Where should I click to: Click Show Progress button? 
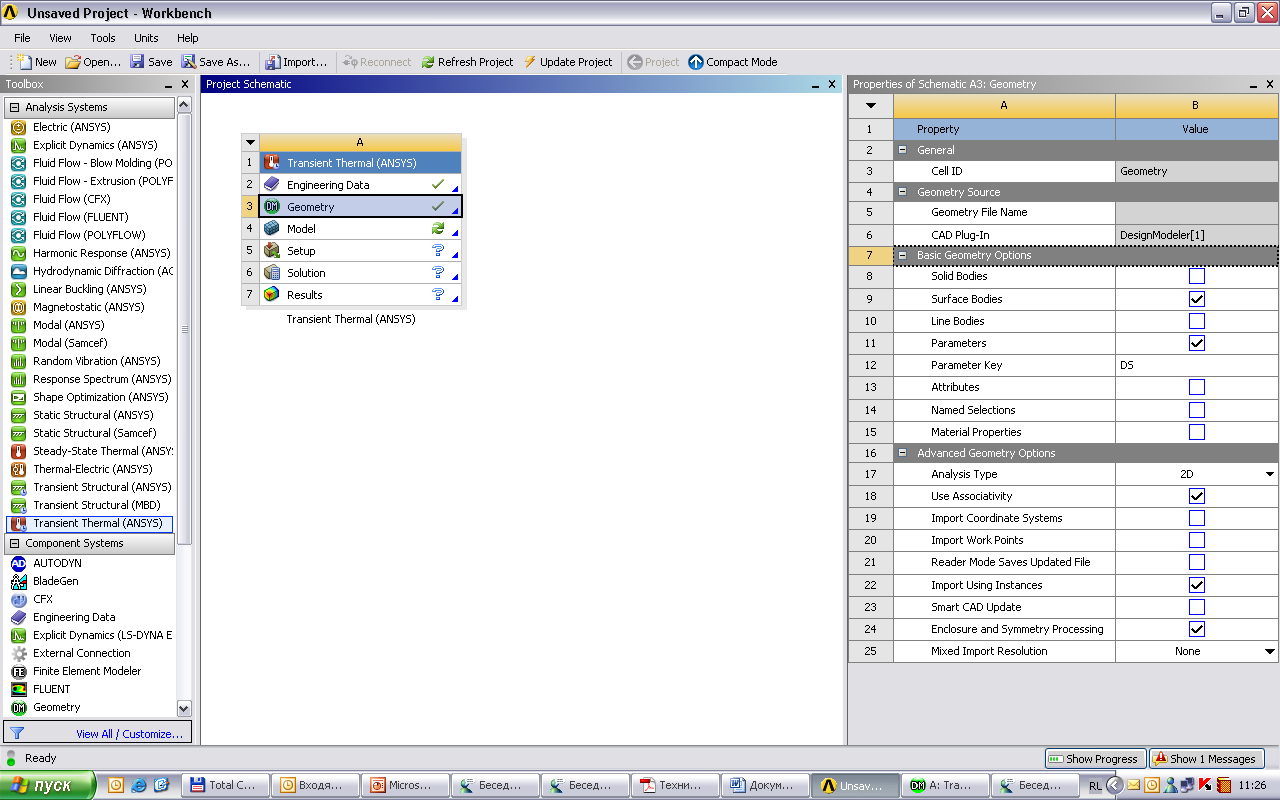click(1095, 759)
